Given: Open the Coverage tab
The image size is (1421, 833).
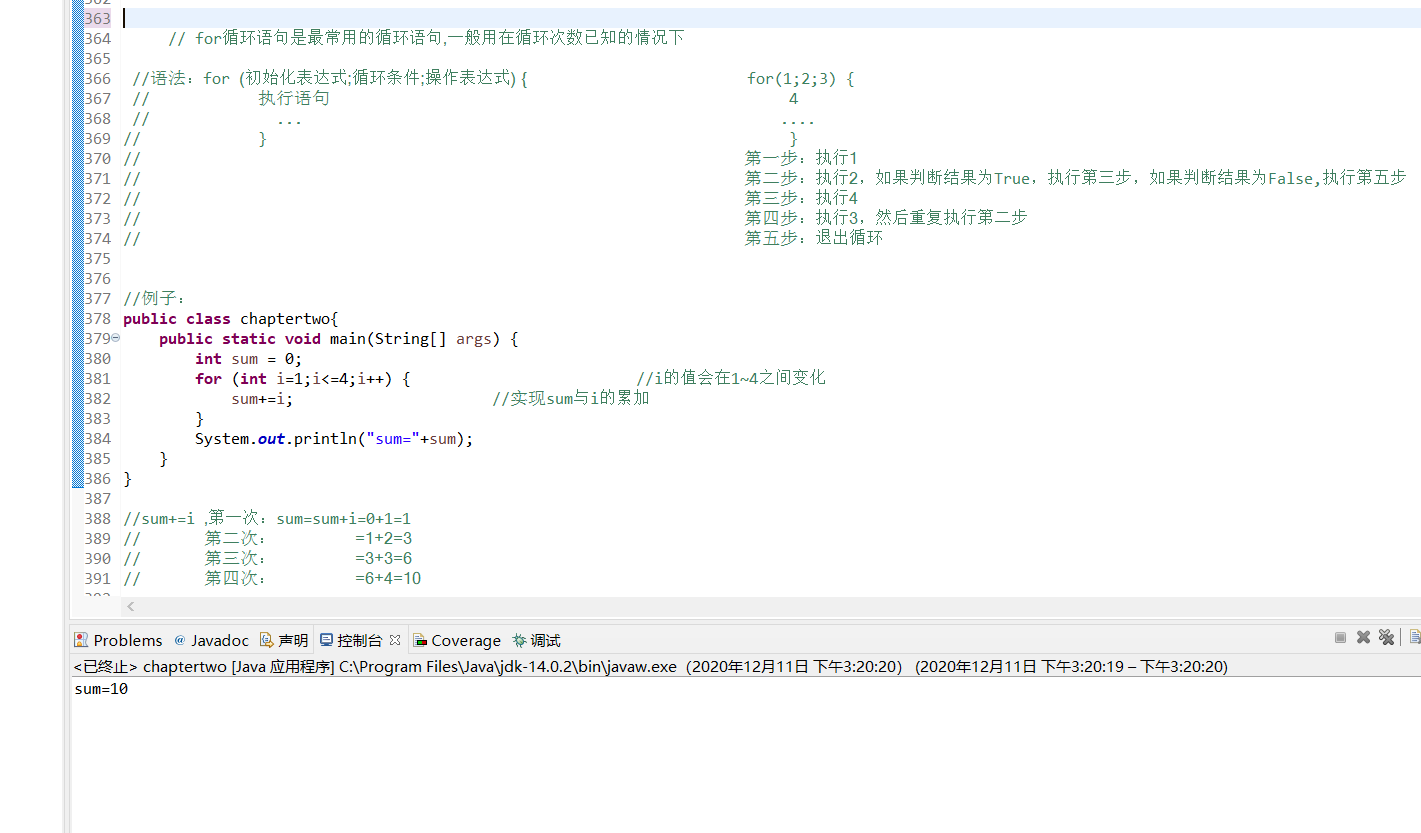Looking at the screenshot, I should click(x=457, y=640).
